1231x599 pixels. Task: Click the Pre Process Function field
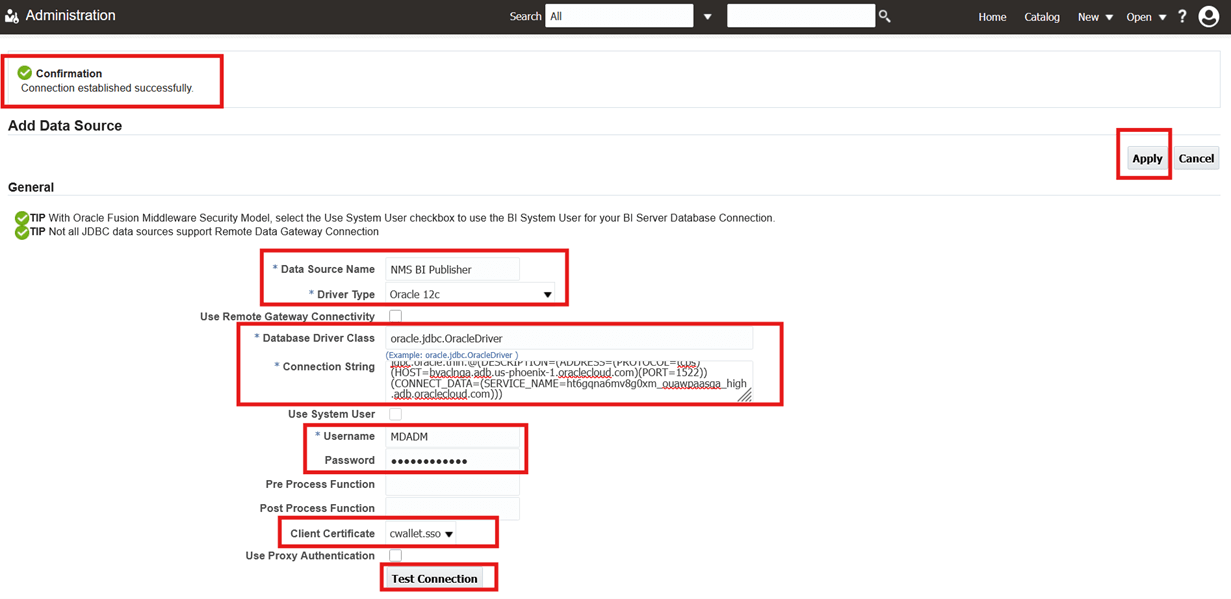click(452, 484)
